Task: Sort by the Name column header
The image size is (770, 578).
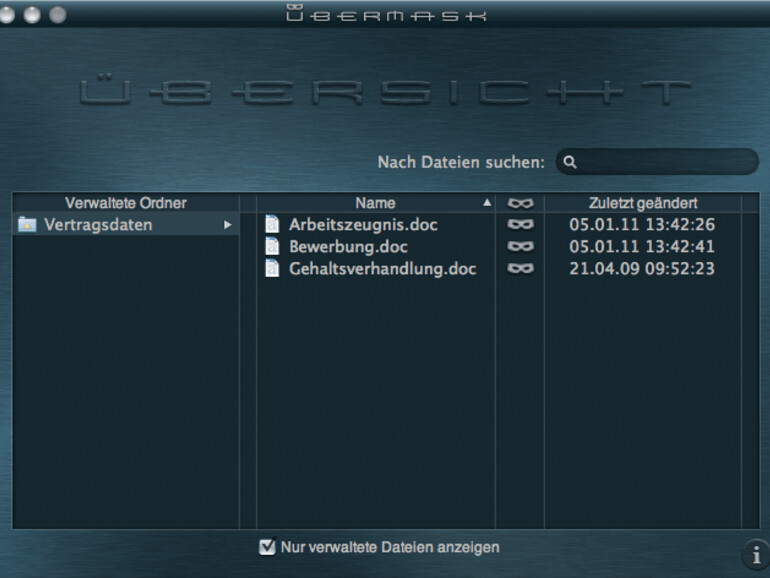Action: click(376, 203)
